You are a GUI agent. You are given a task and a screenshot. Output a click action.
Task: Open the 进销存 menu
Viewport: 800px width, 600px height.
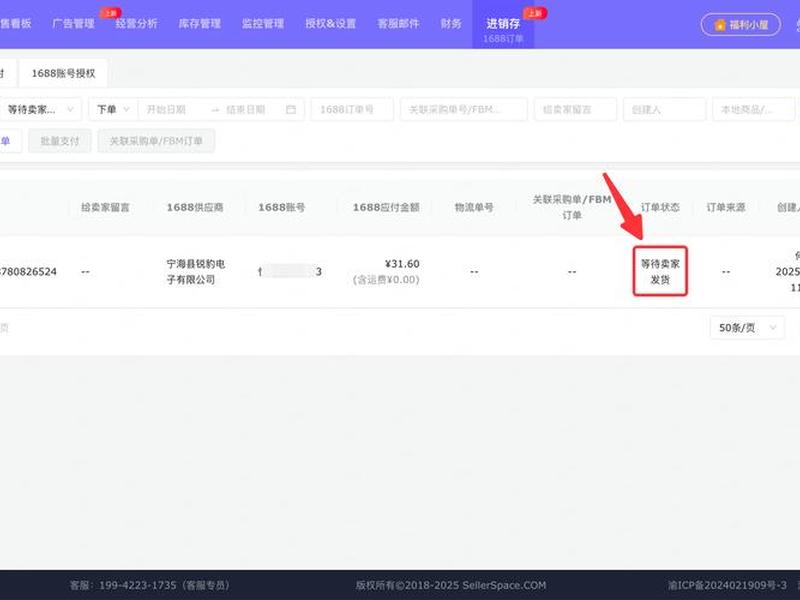point(503,24)
